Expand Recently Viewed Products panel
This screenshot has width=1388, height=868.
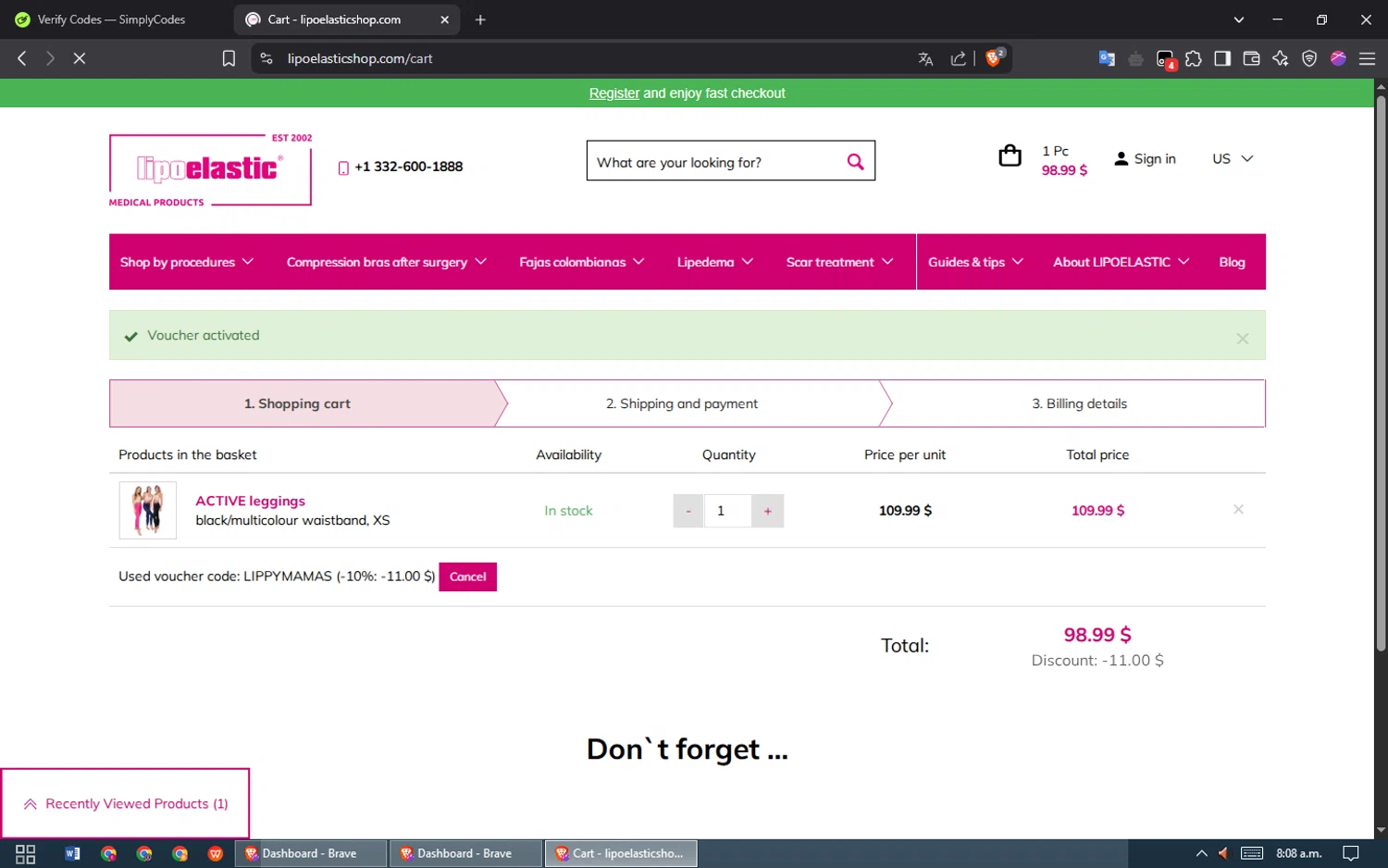[x=126, y=803]
